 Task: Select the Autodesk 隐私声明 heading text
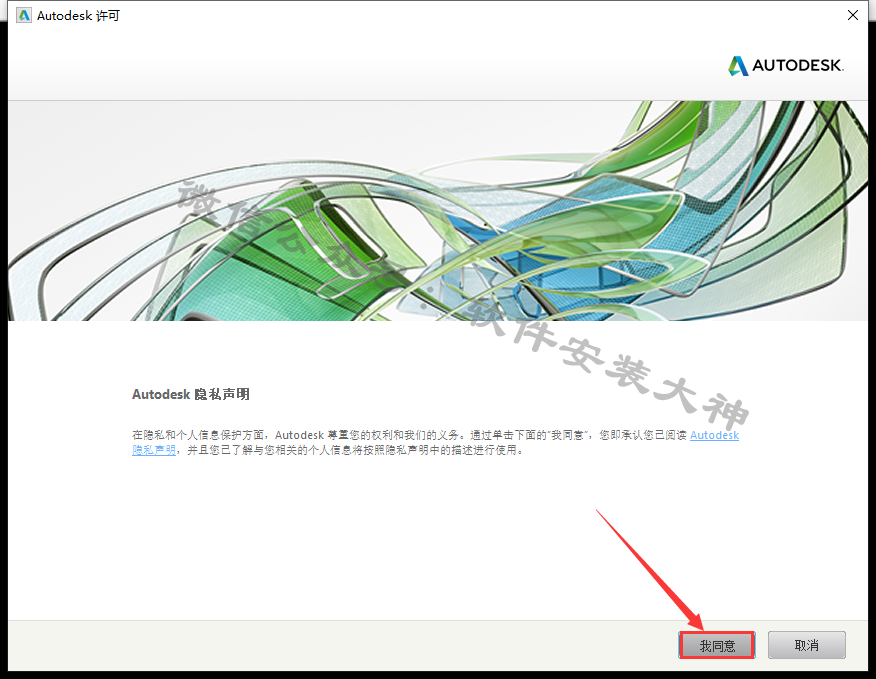tap(191, 395)
